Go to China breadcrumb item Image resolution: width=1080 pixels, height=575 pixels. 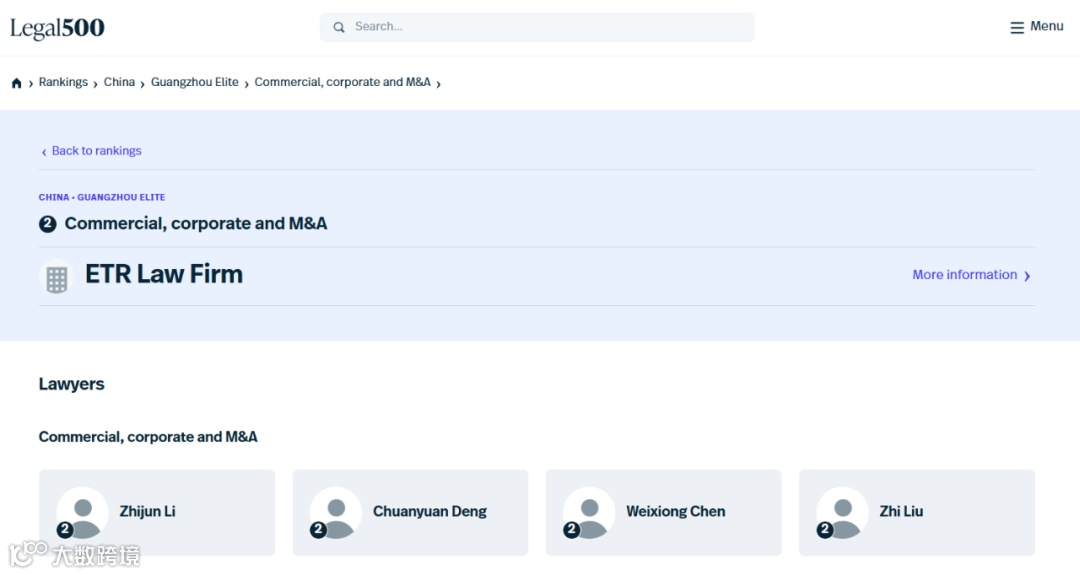coord(119,82)
